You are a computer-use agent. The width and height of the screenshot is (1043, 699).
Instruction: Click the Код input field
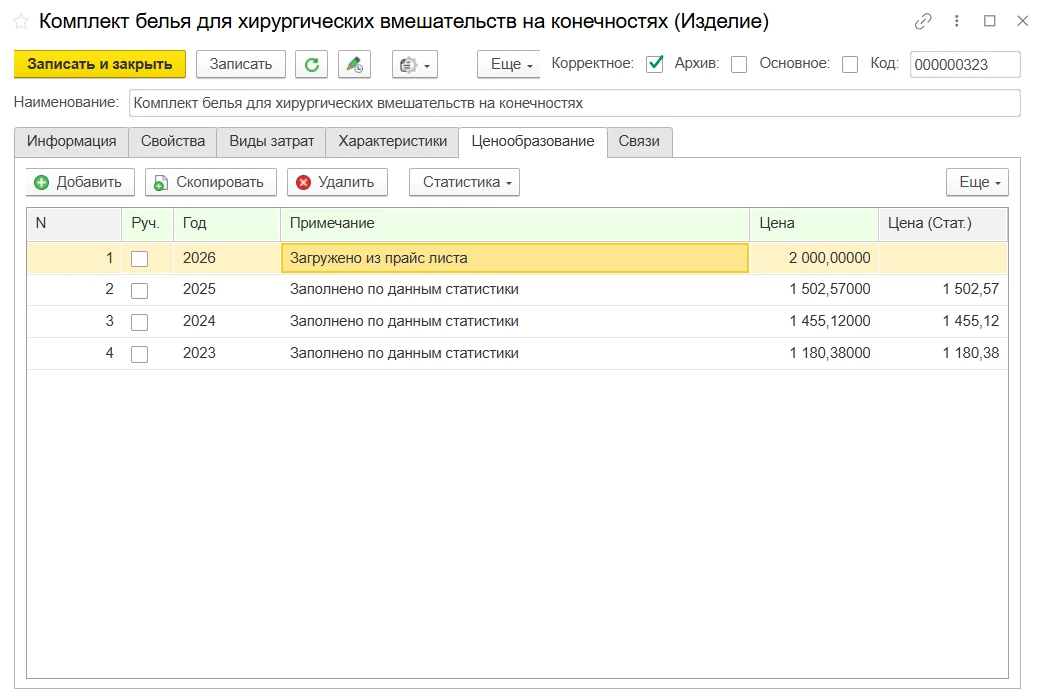click(965, 65)
